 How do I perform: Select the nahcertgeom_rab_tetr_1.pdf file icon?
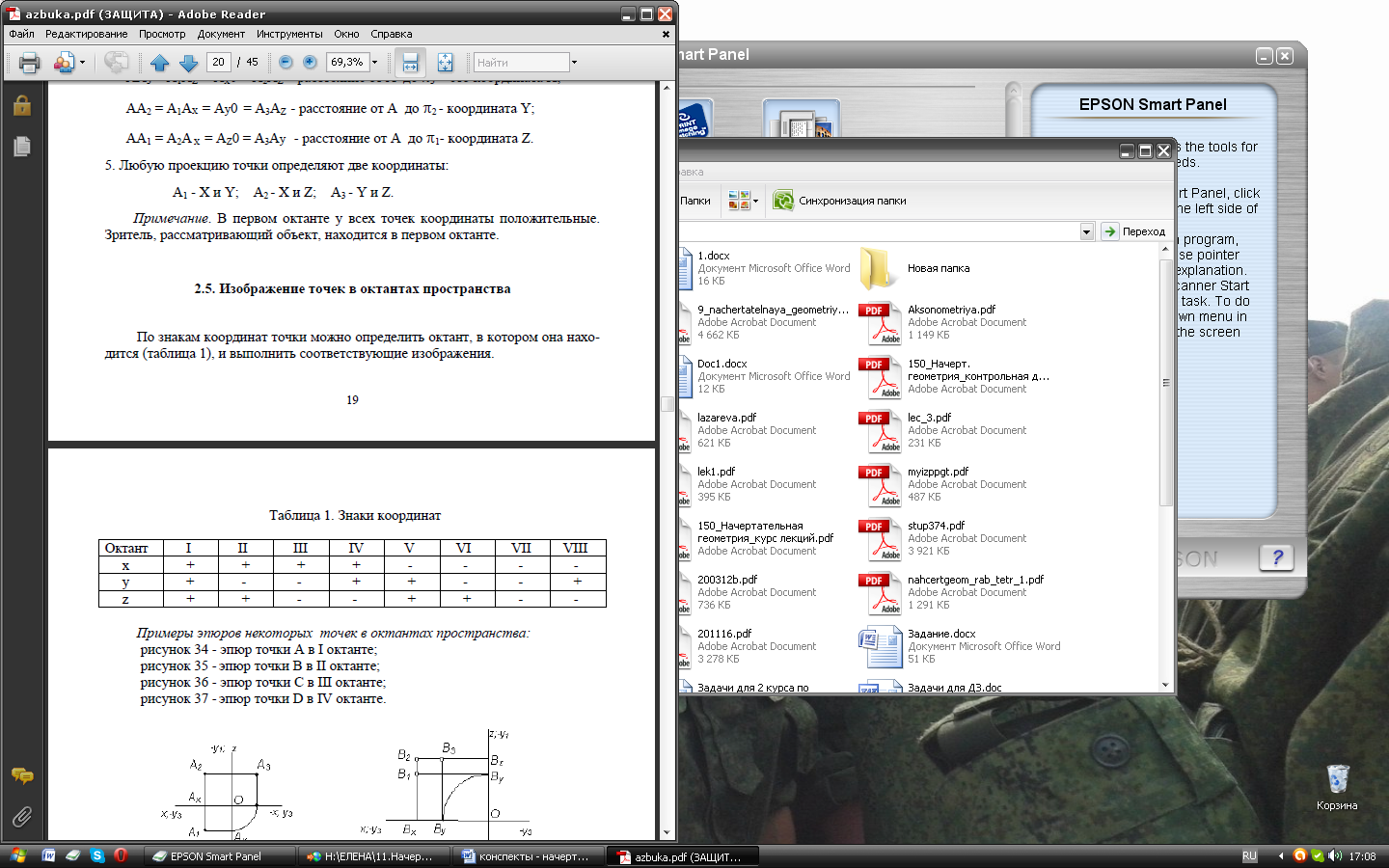tap(879, 593)
